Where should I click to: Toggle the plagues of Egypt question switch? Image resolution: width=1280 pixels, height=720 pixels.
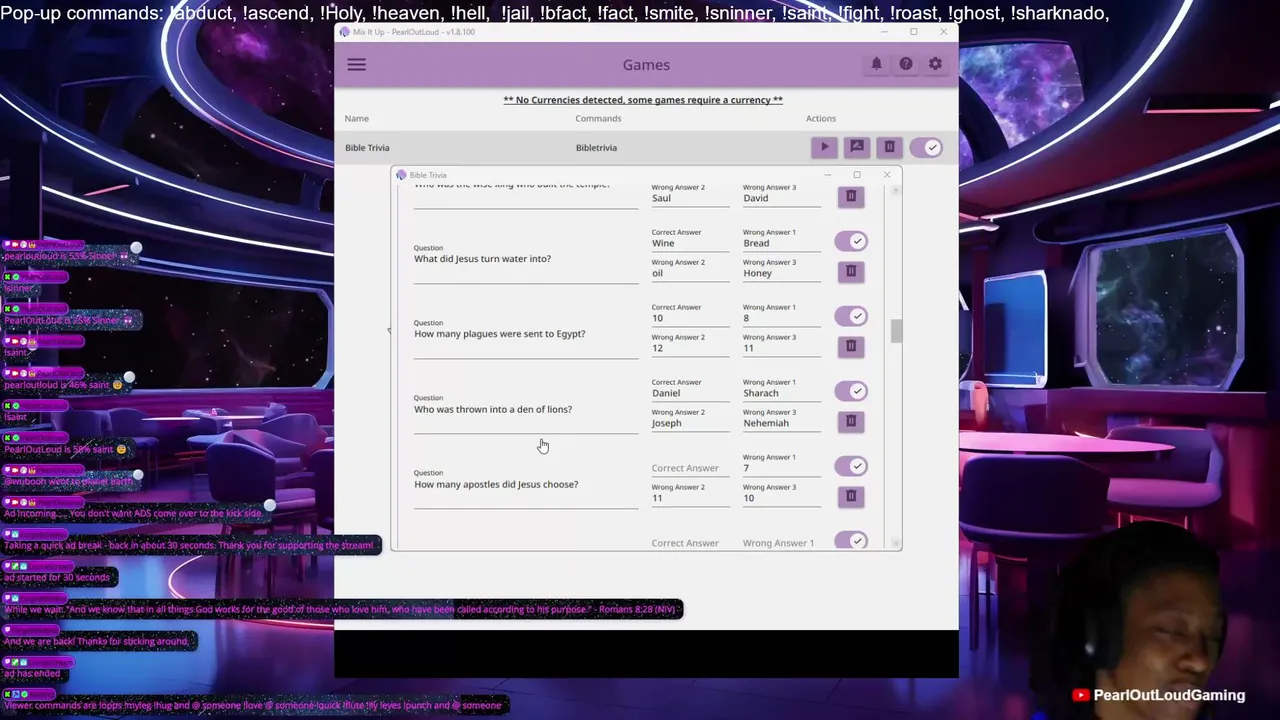[x=851, y=316]
